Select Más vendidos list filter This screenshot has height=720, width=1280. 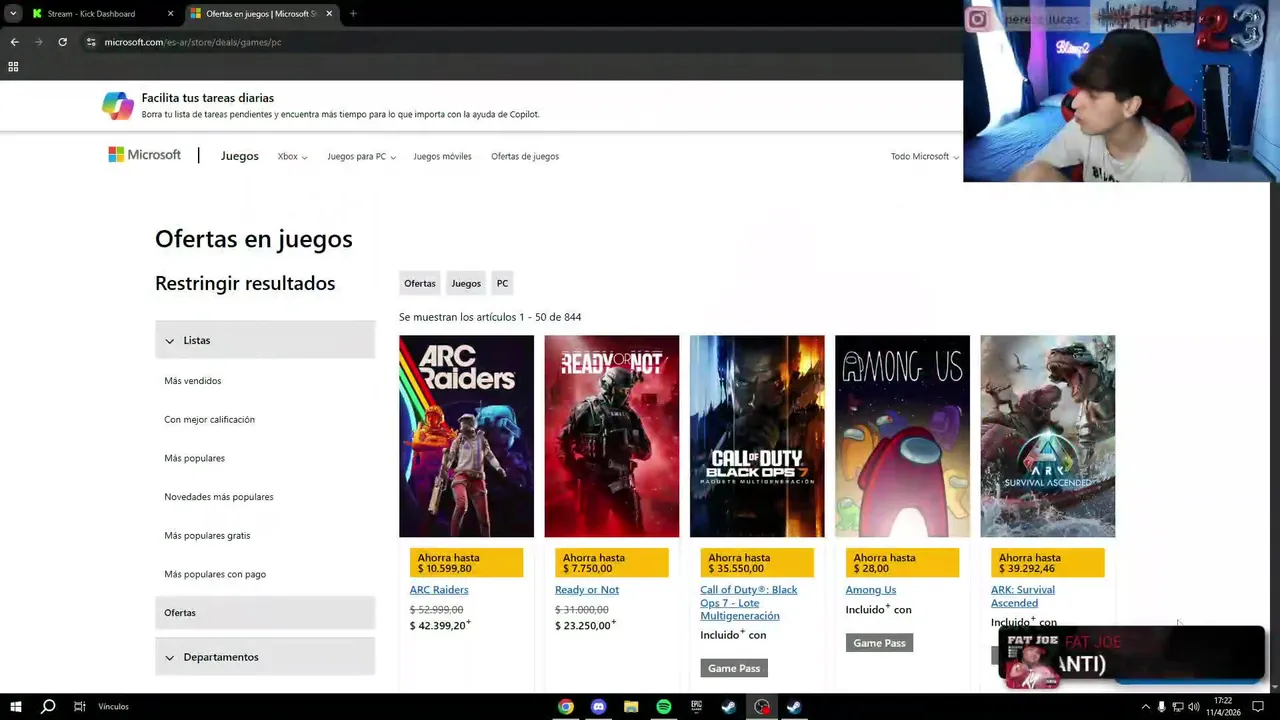(x=193, y=381)
